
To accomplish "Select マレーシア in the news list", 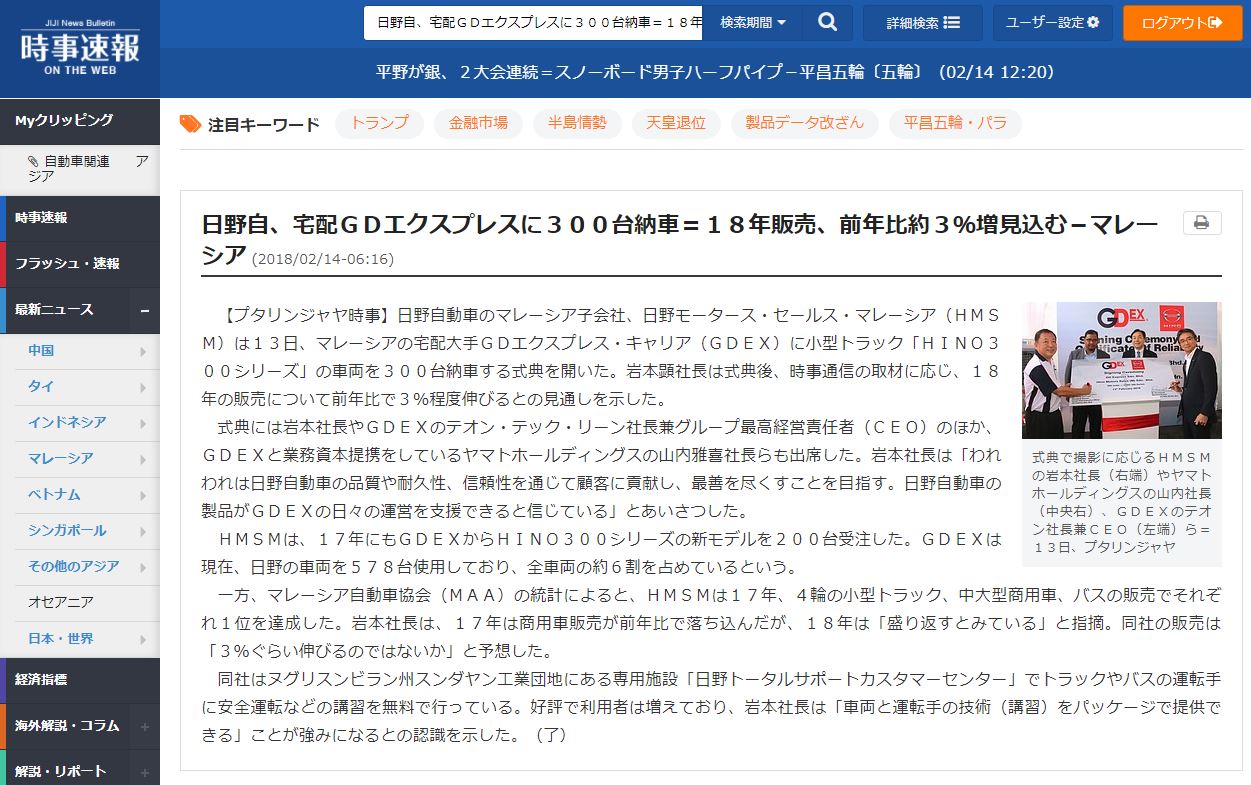I will pos(88,459).
